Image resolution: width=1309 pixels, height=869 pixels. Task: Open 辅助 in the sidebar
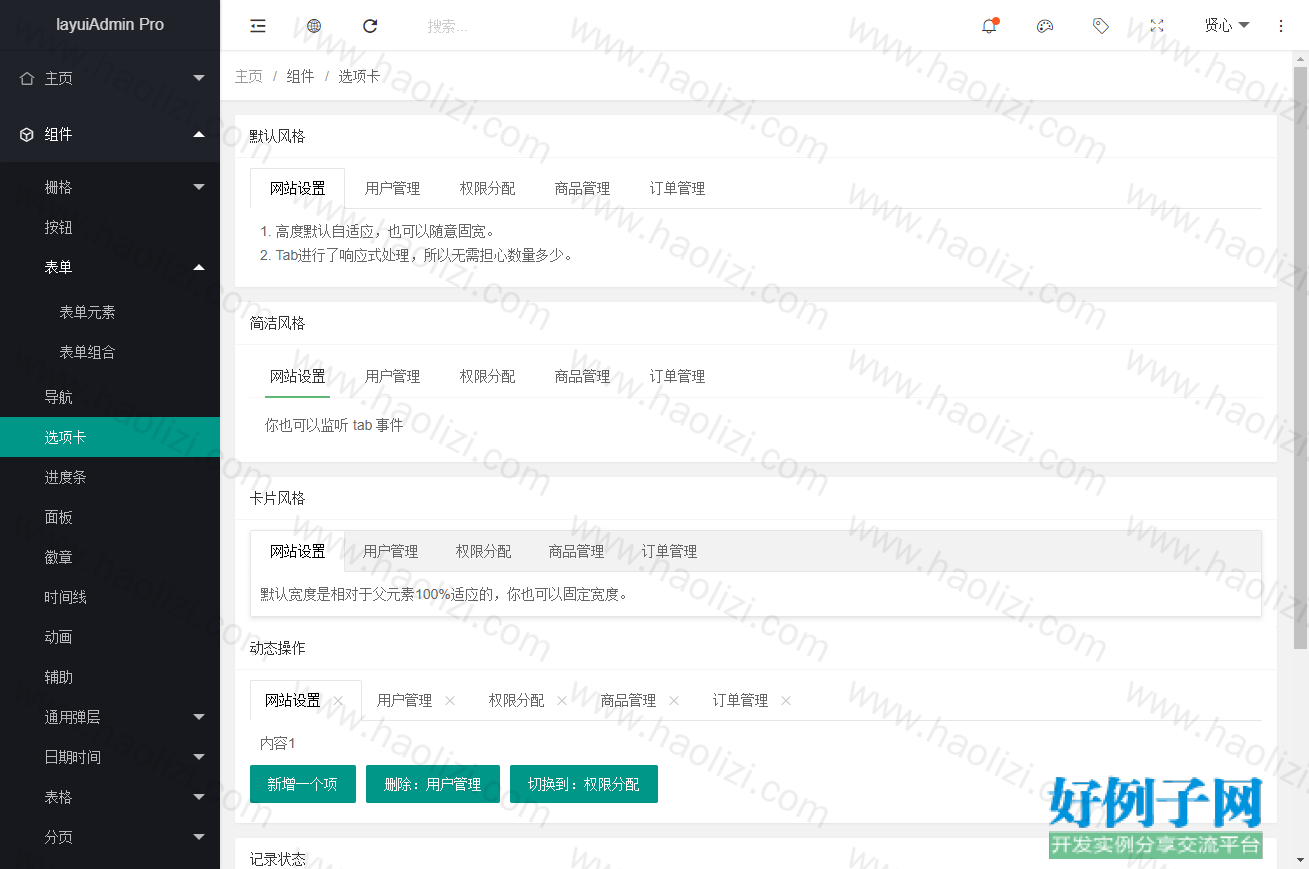[110, 677]
